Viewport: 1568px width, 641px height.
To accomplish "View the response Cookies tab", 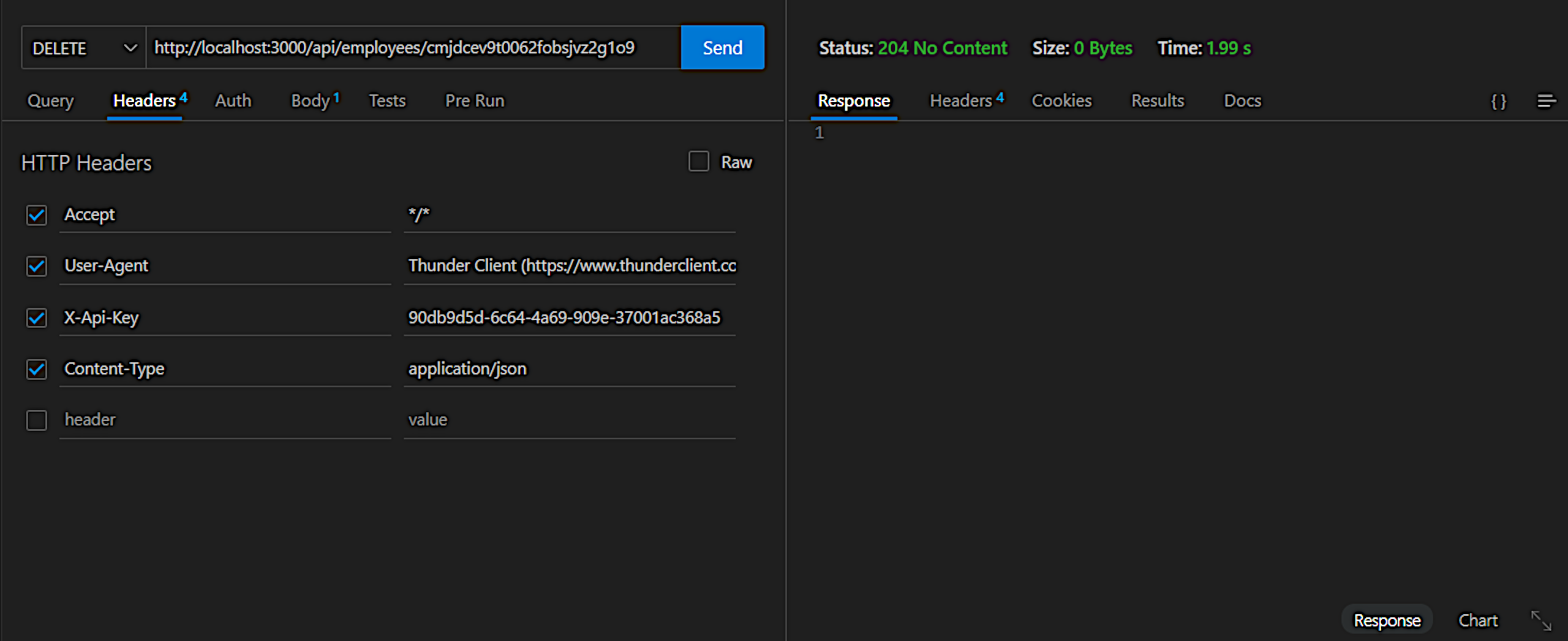I will 1061,100.
